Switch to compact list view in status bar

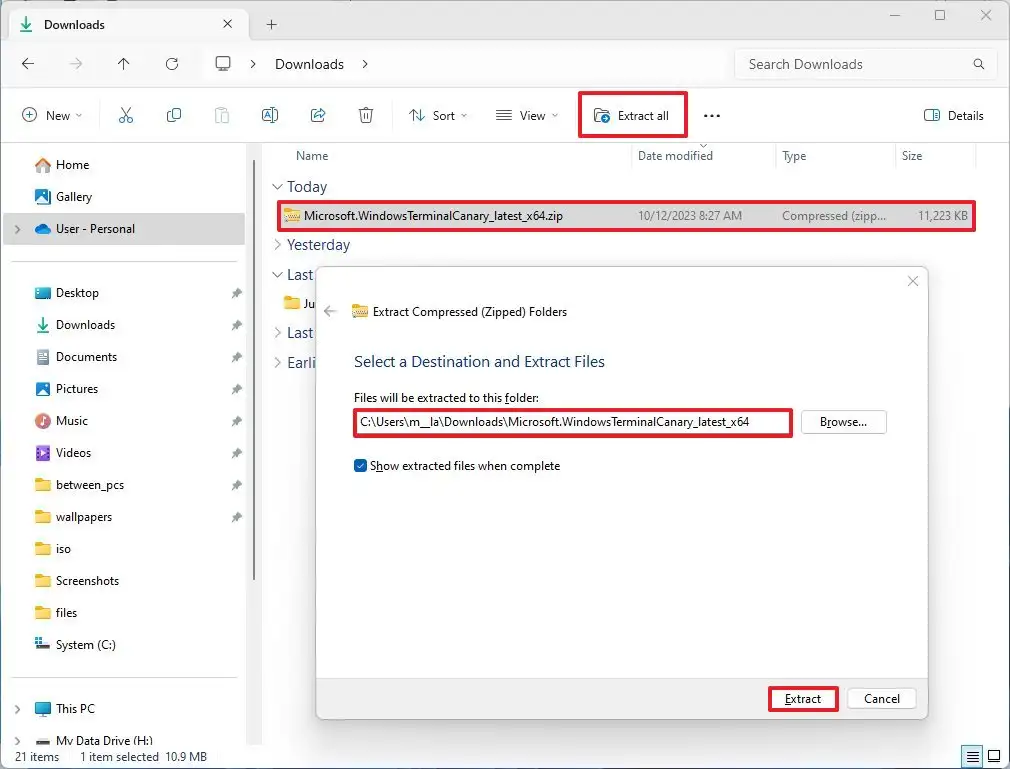[972, 757]
